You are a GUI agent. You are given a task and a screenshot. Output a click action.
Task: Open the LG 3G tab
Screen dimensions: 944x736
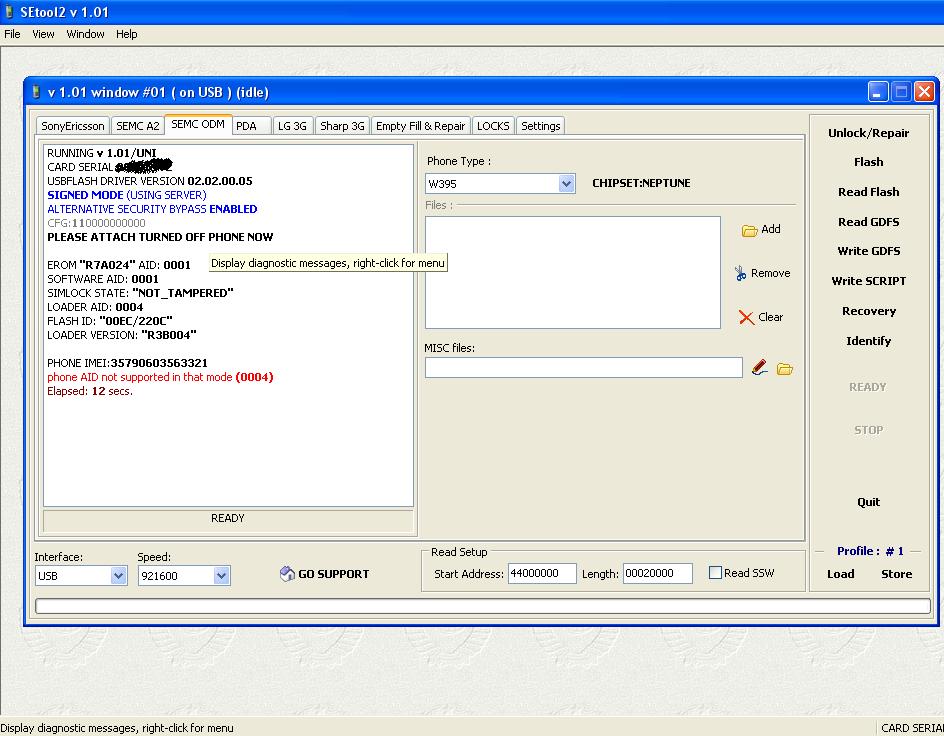point(292,126)
